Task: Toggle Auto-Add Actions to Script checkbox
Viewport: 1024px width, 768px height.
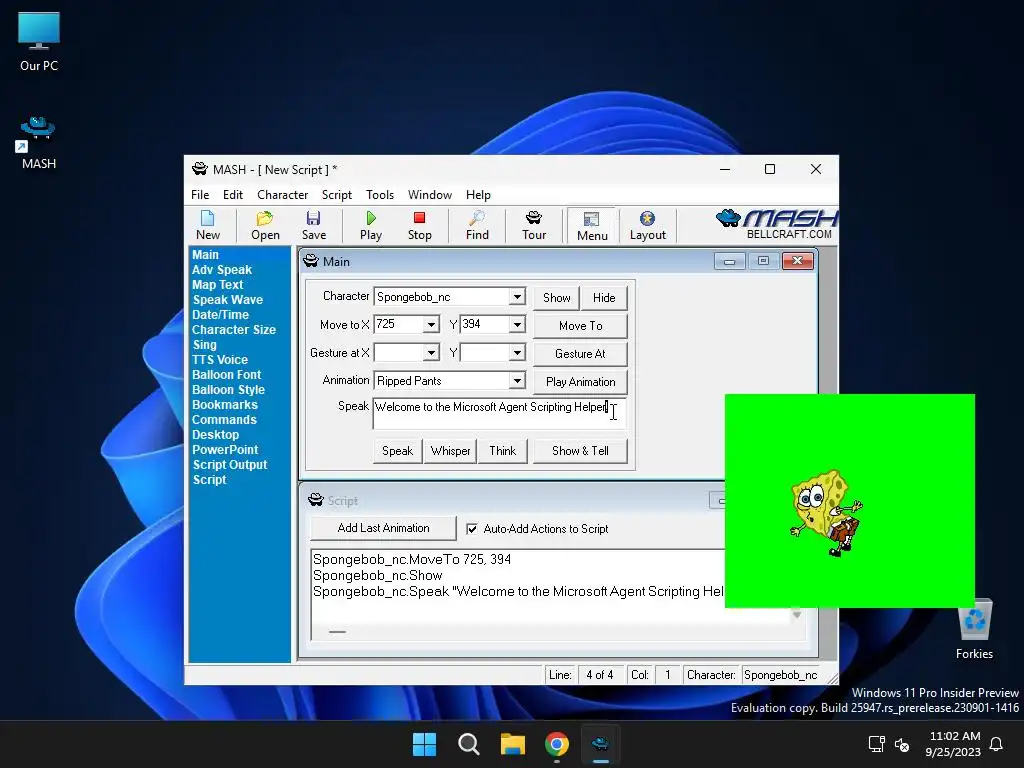Action: click(472, 529)
